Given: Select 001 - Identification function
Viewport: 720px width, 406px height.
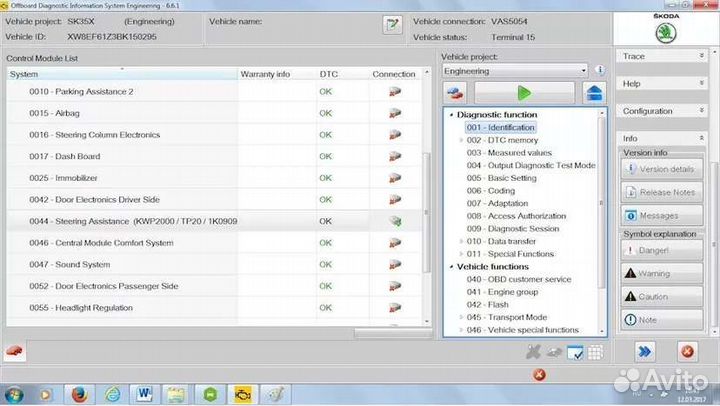Looking at the screenshot, I should (501, 127).
